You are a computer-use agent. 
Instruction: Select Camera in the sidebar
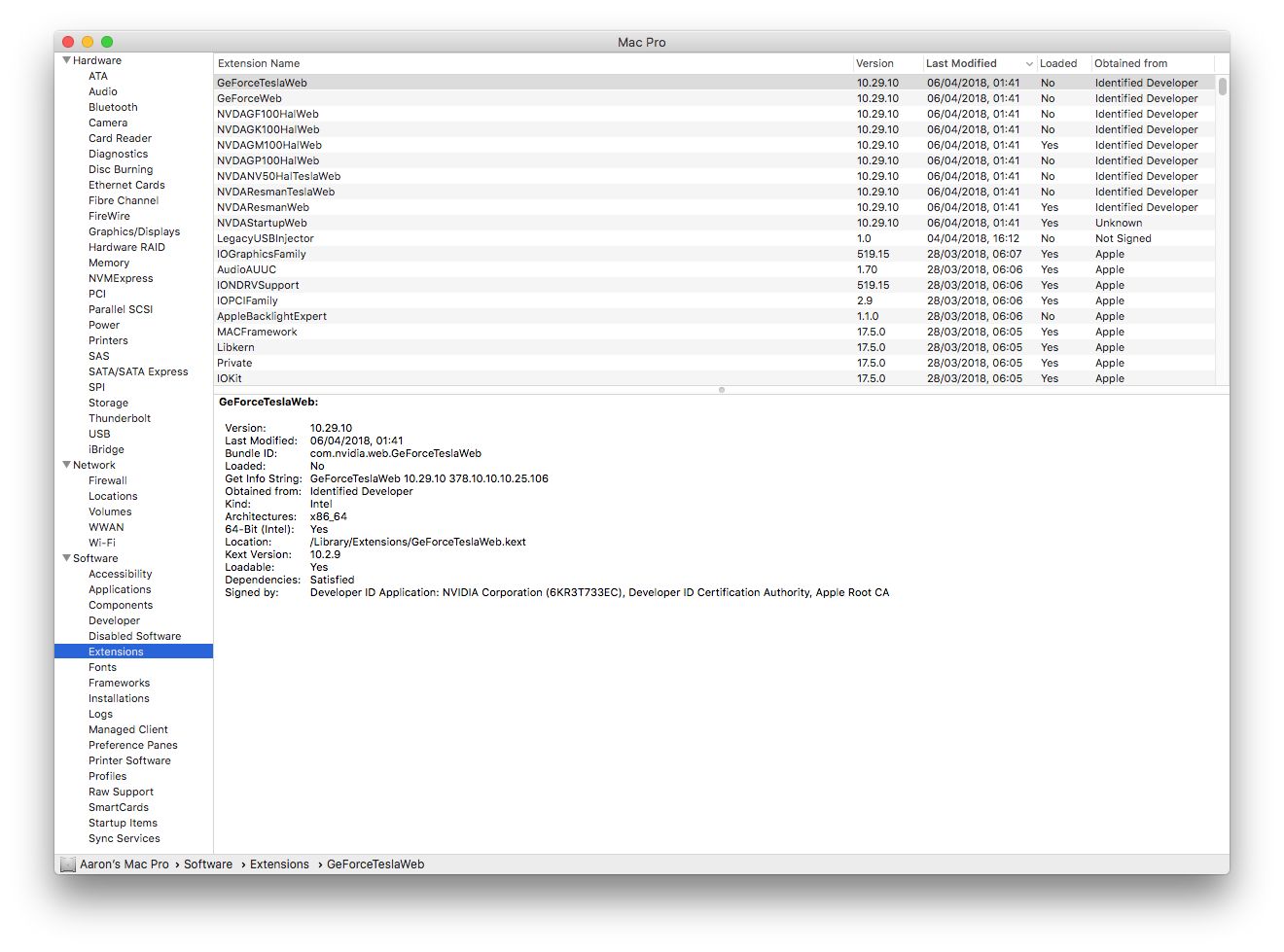pyautogui.click(x=108, y=123)
